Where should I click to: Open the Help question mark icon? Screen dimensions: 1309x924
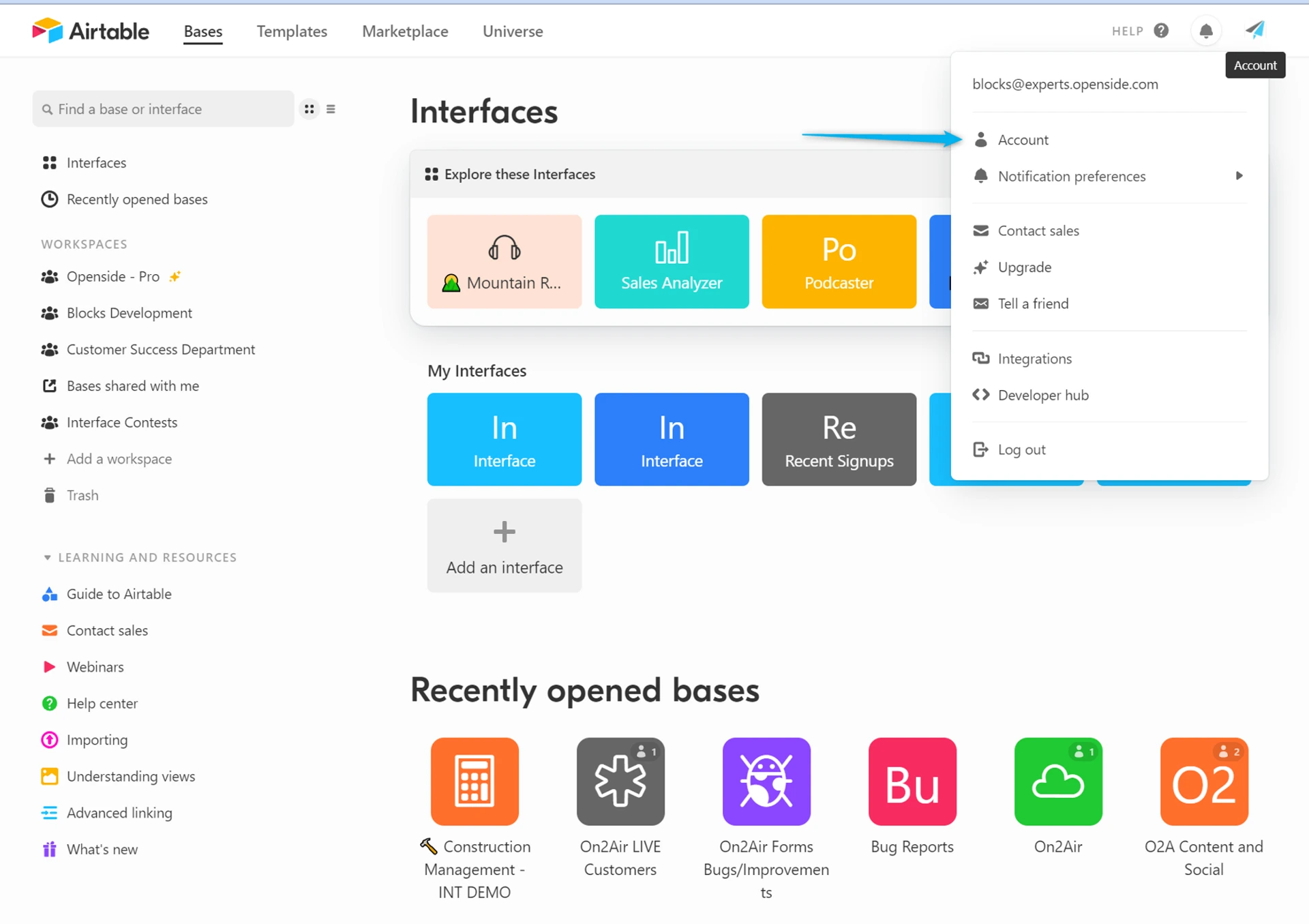pos(1161,31)
